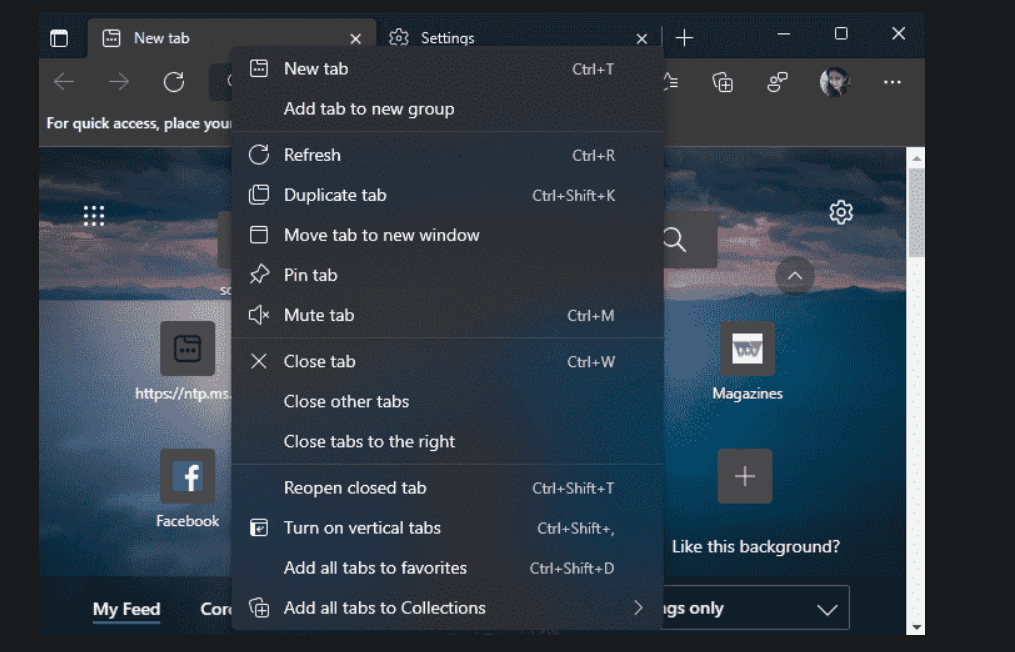The width and height of the screenshot is (1015, 652).
Task: Open the Favorites toolbar icon
Action: [671, 82]
